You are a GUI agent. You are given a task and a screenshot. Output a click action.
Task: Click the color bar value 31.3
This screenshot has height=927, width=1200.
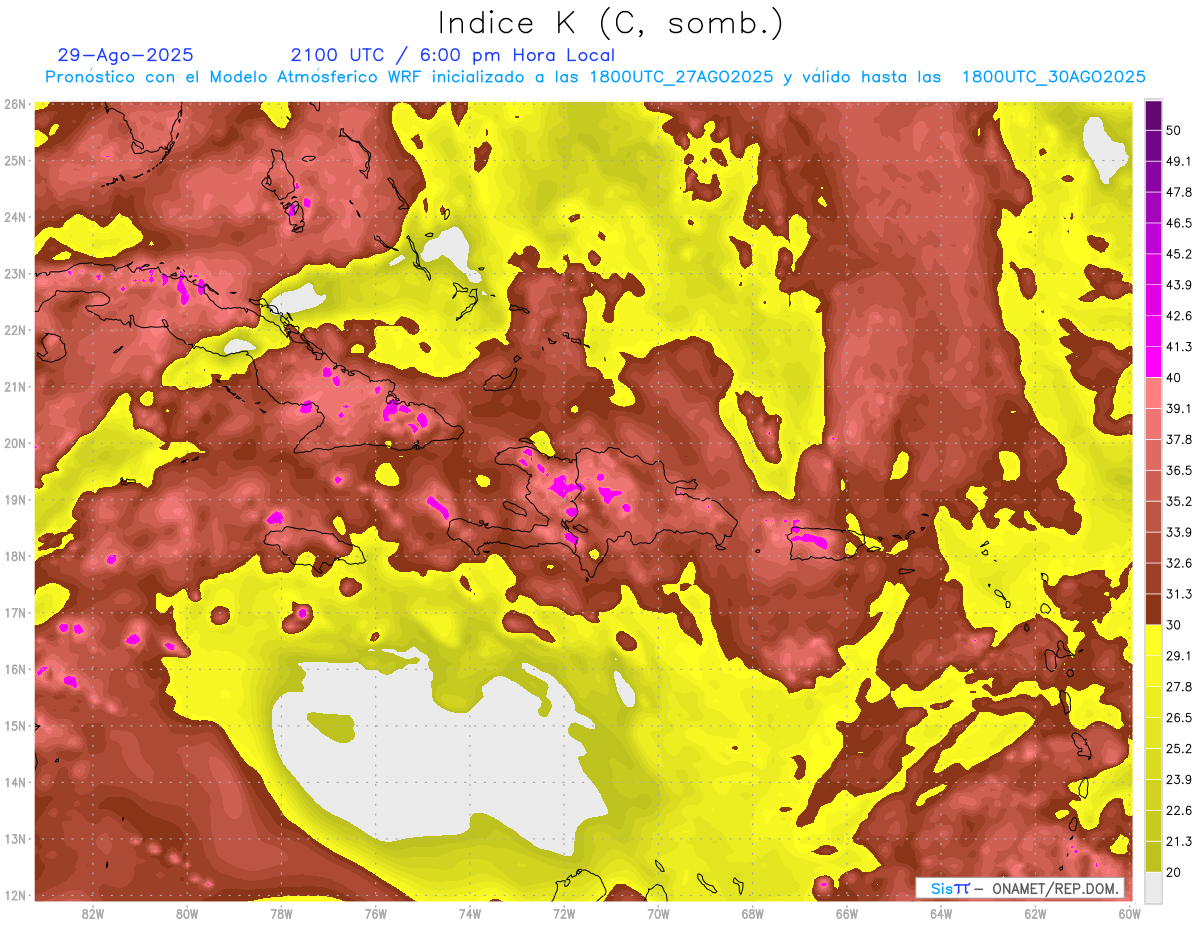coord(1178,594)
